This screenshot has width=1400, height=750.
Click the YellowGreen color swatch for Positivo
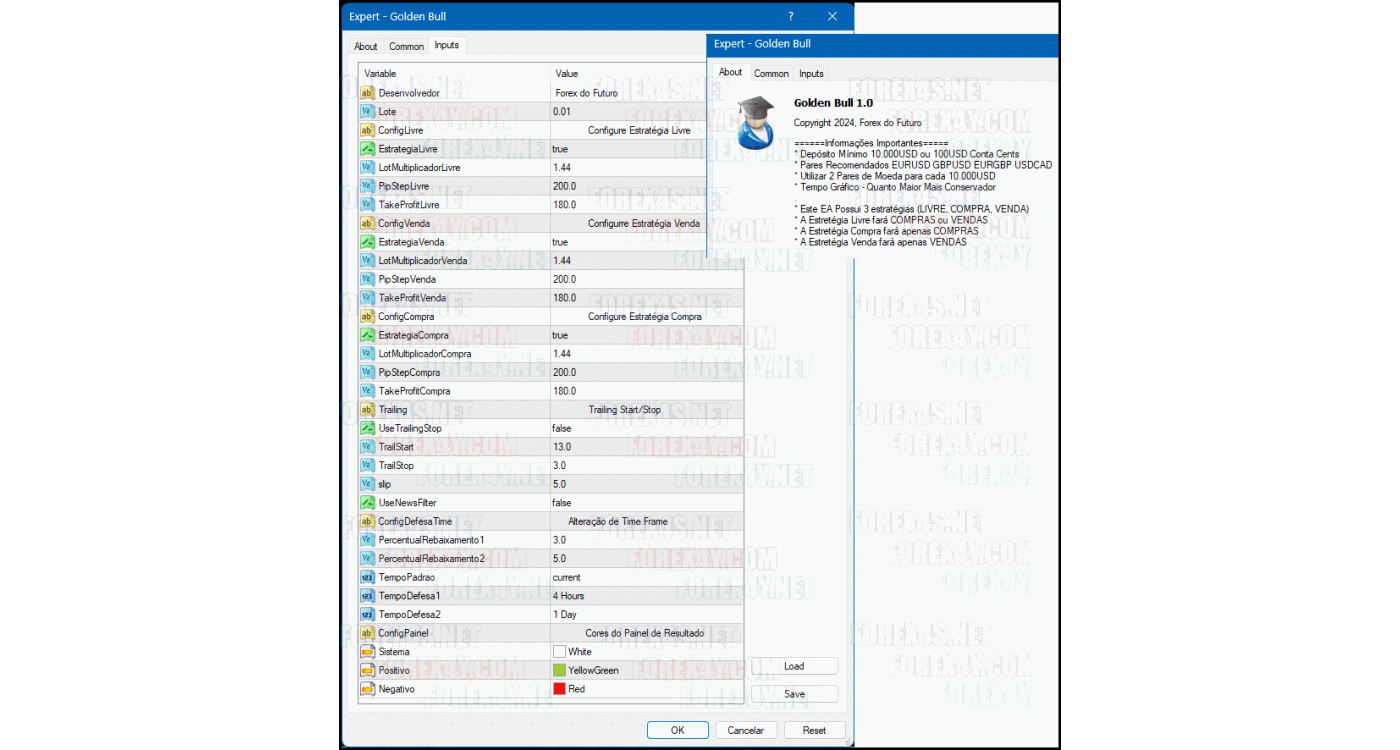click(x=560, y=670)
